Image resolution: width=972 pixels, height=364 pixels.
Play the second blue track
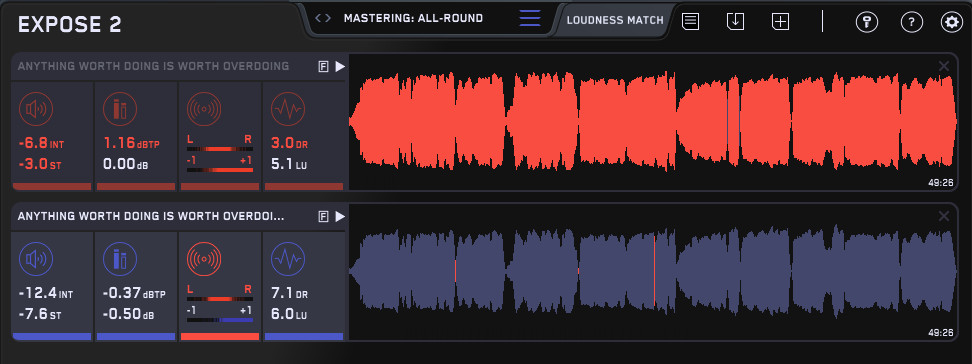340,216
